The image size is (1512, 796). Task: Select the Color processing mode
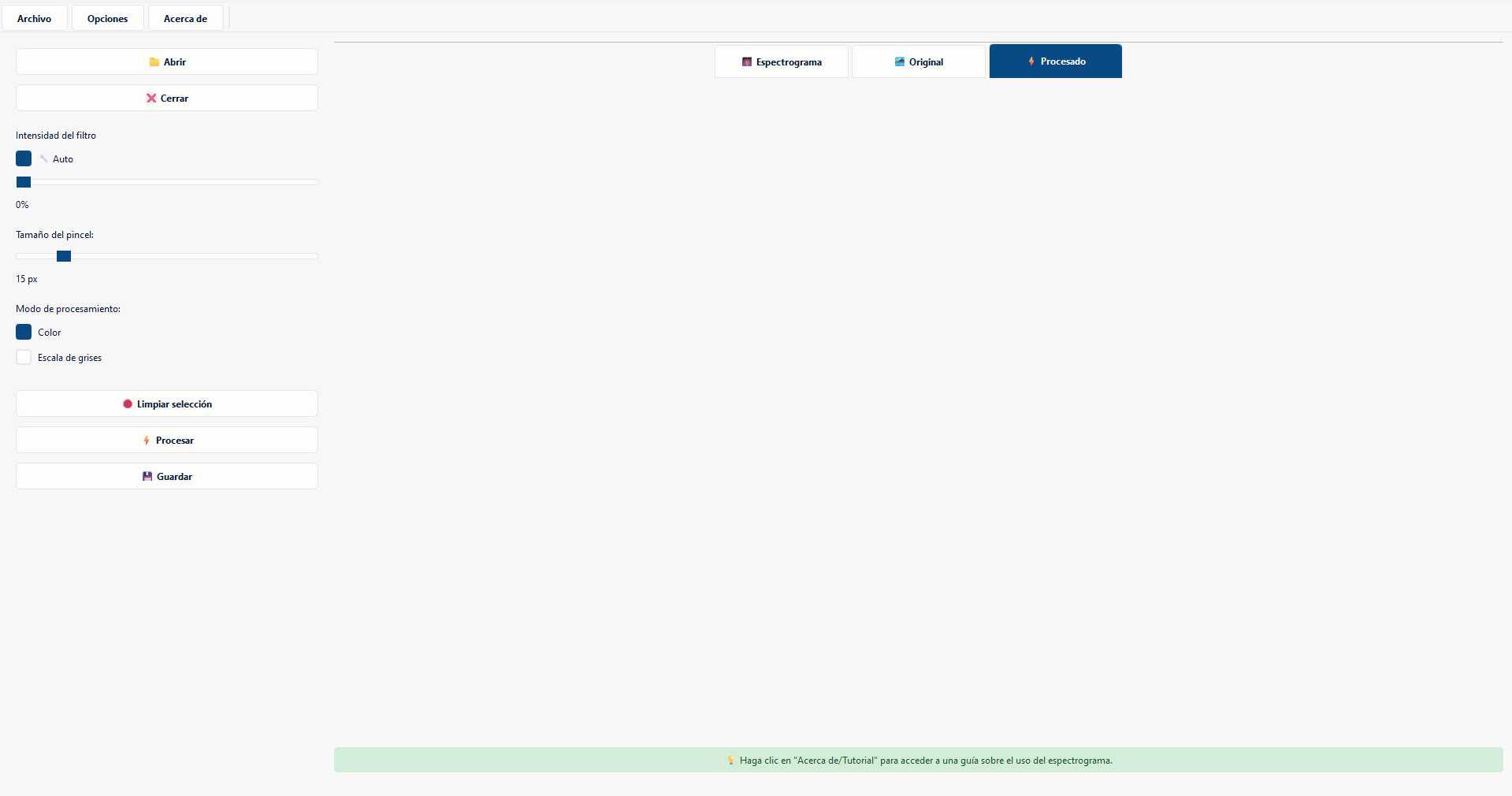coord(24,332)
